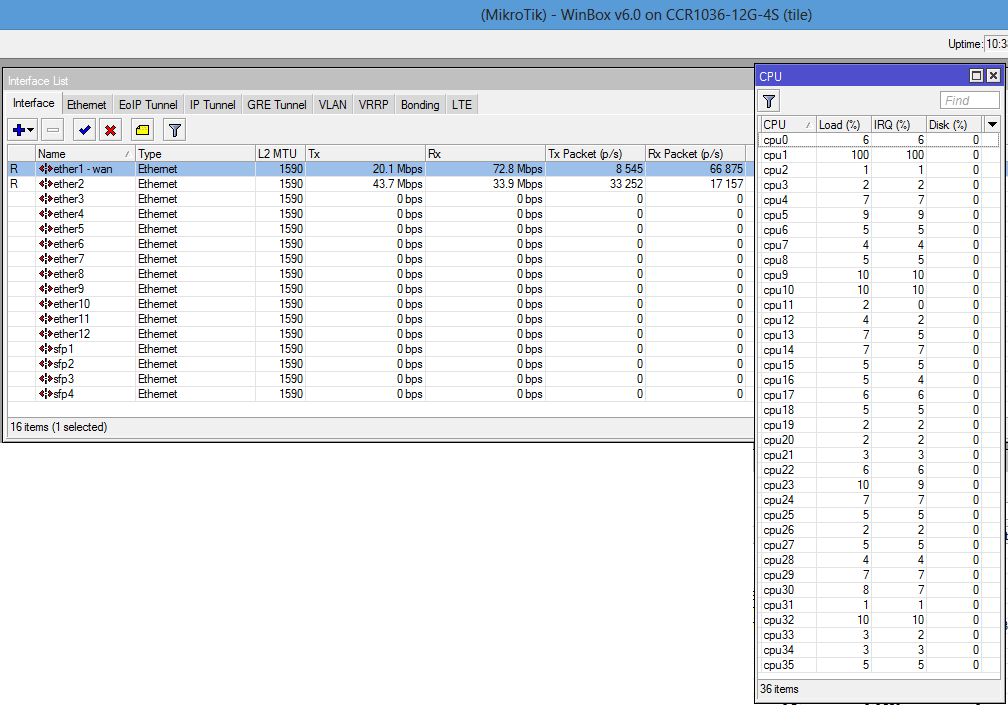Select the cpu0 row
The height and width of the screenshot is (705, 1008).
879,140
